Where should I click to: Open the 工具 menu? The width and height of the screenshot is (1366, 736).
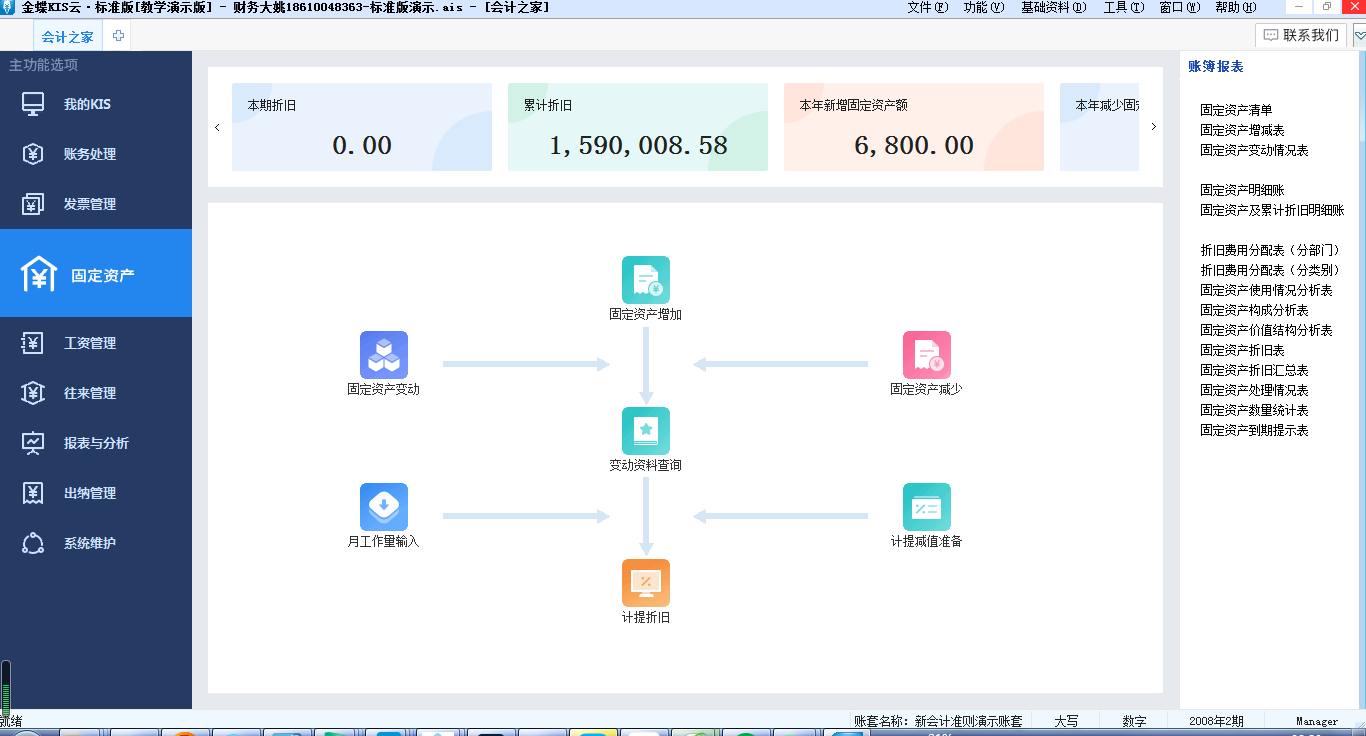pos(1123,7)
